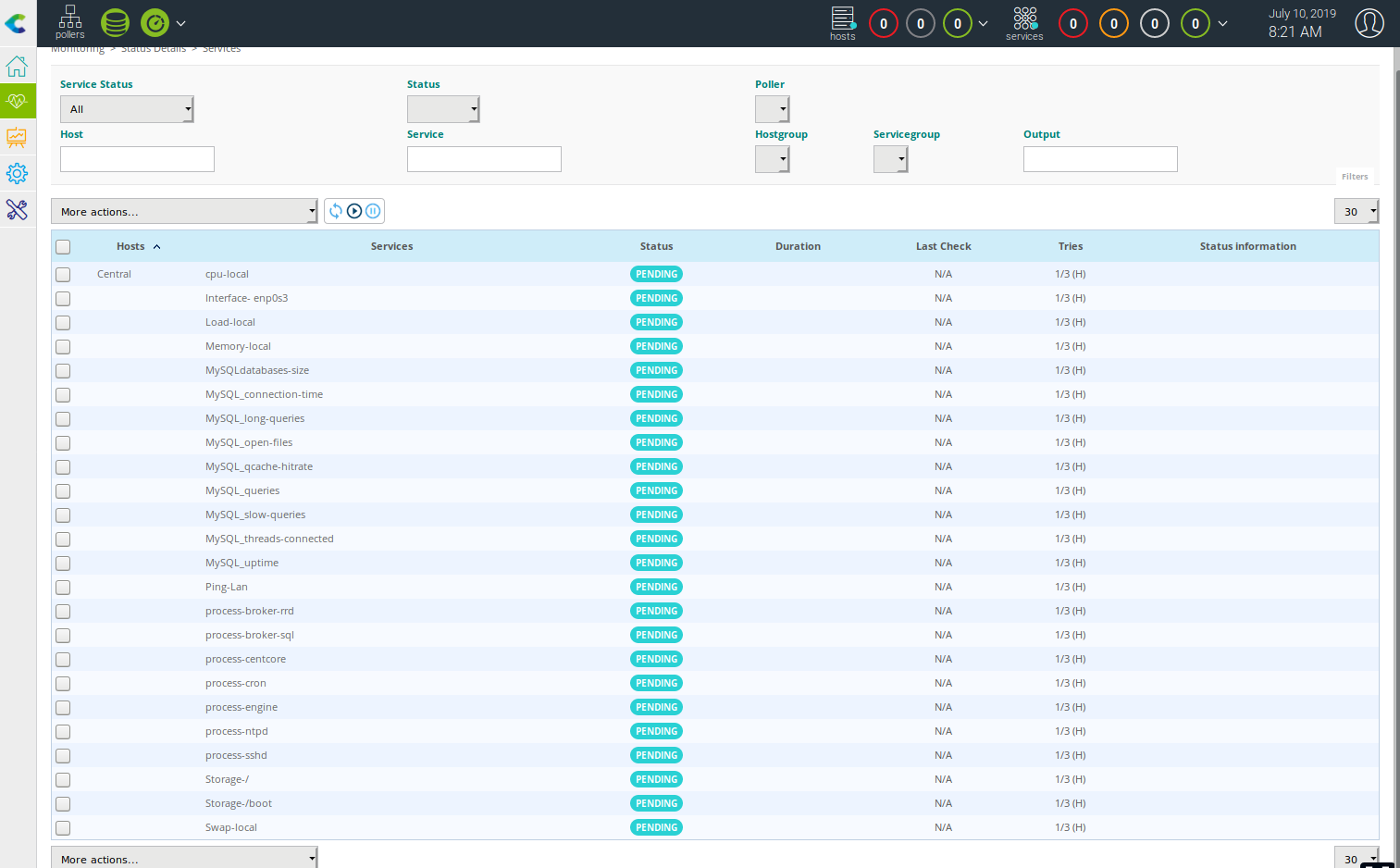Open the Service Status dropdown showing All

coord(127,109)
